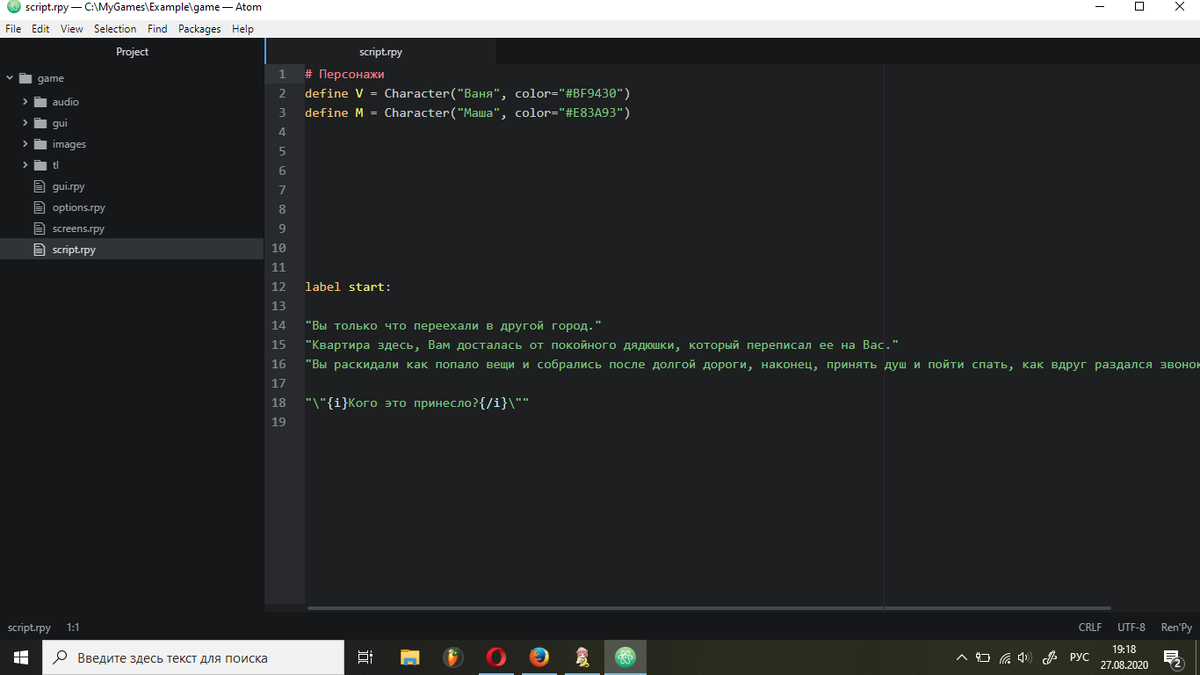Collapse the game root folder

pos(10,78)
